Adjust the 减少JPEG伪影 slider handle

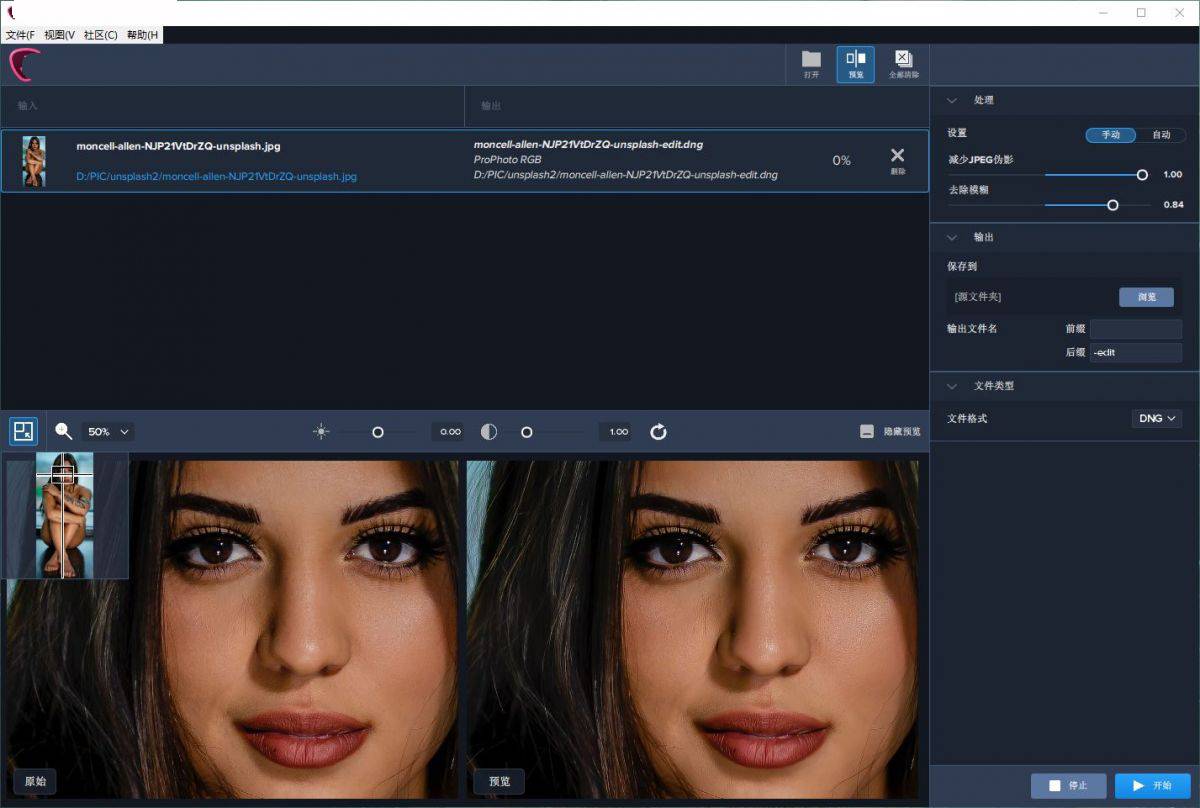tap(1142, 175)
